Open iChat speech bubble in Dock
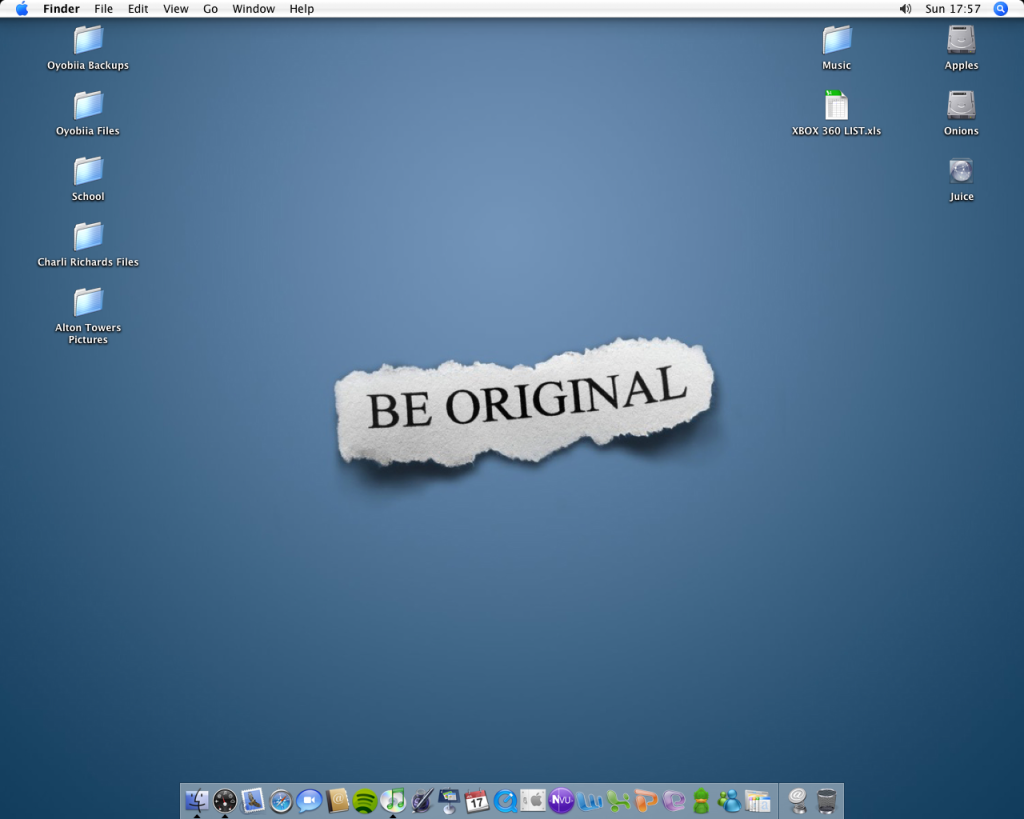 pos(309,801)
